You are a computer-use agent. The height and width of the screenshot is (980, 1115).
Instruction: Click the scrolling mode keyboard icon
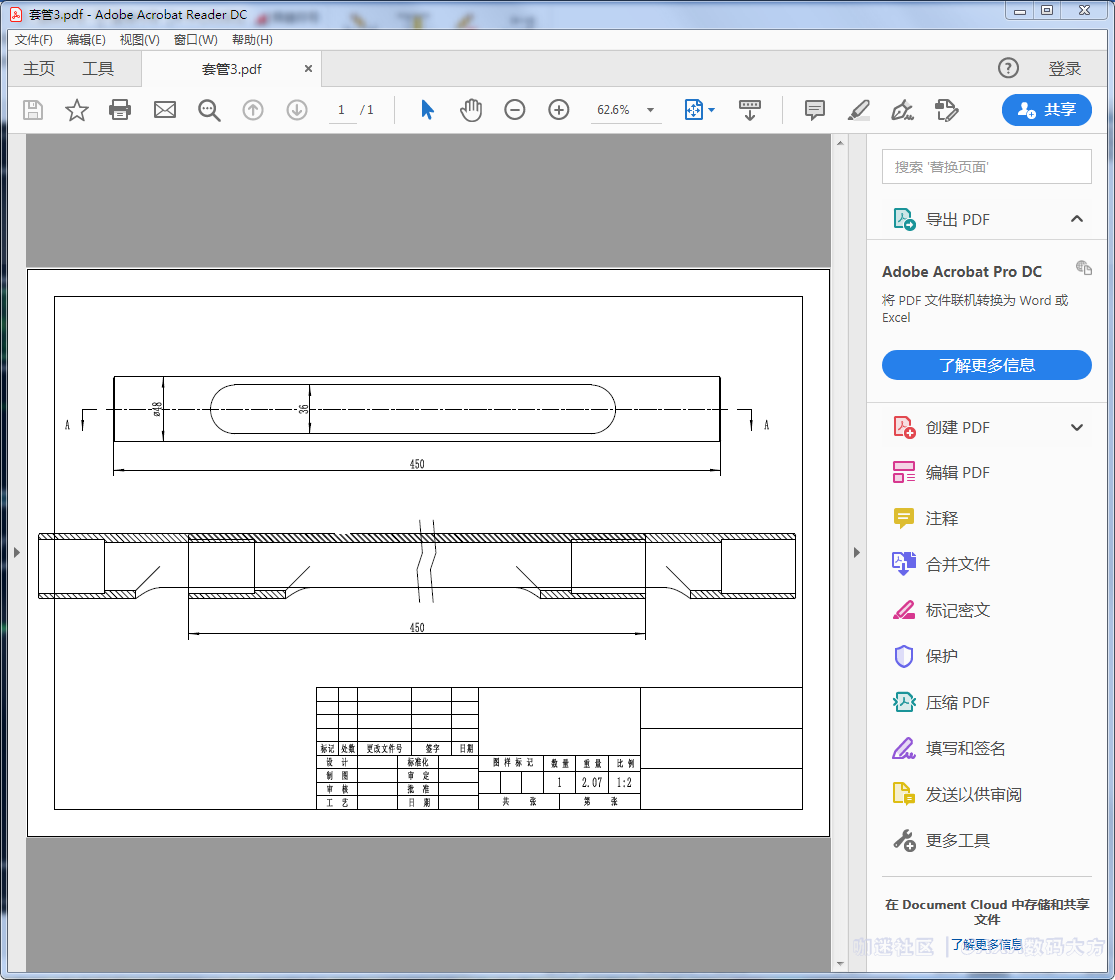tap(749, 110)
